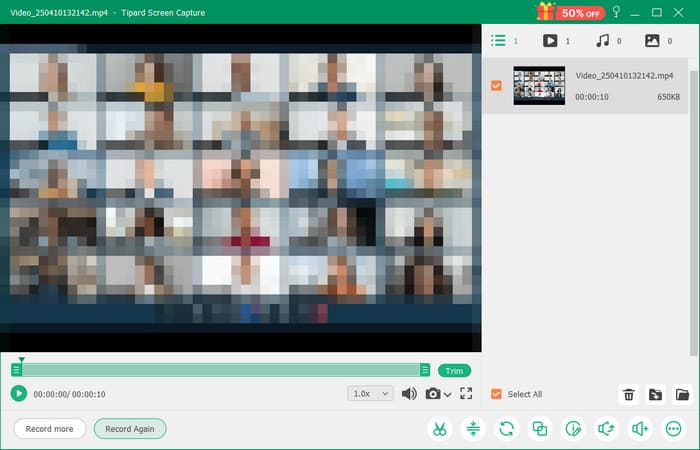
Task: Open the advanced trimmer scissors tool
Action: coord(438,429)
